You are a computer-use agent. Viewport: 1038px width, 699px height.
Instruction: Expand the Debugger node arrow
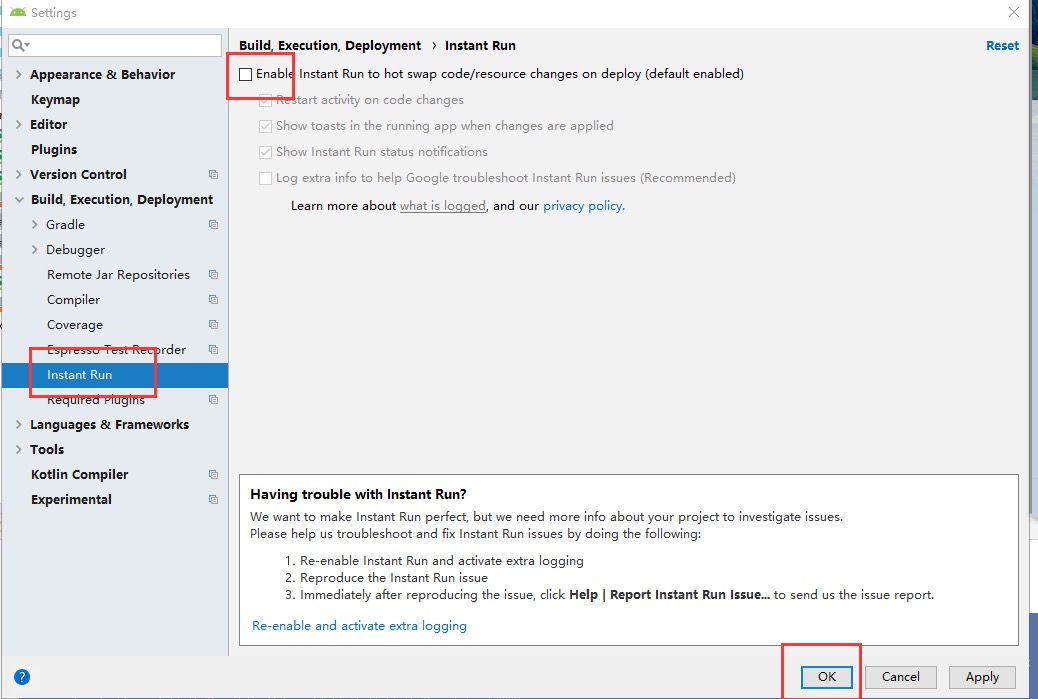coord(34,250)
